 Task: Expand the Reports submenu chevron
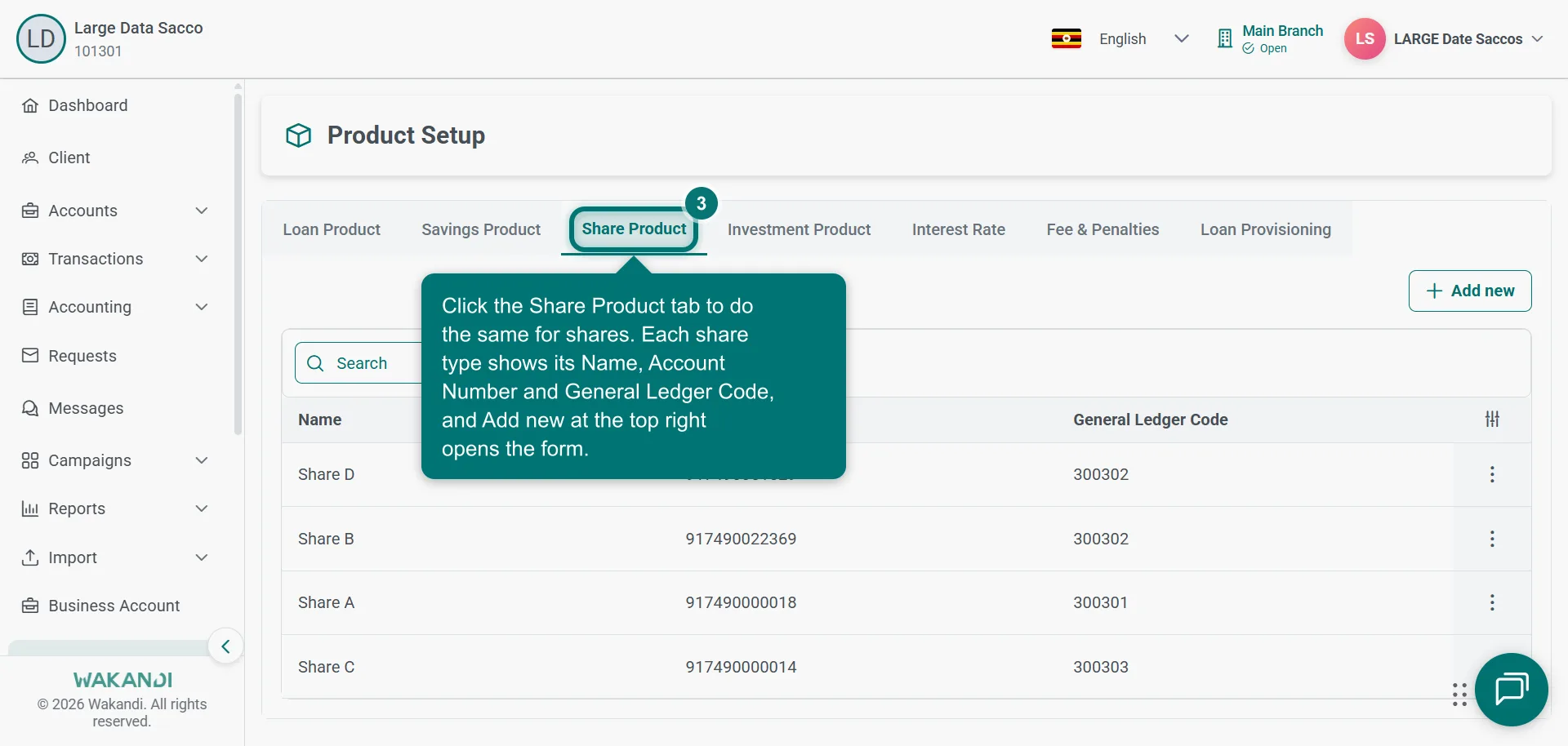point(202,508)
